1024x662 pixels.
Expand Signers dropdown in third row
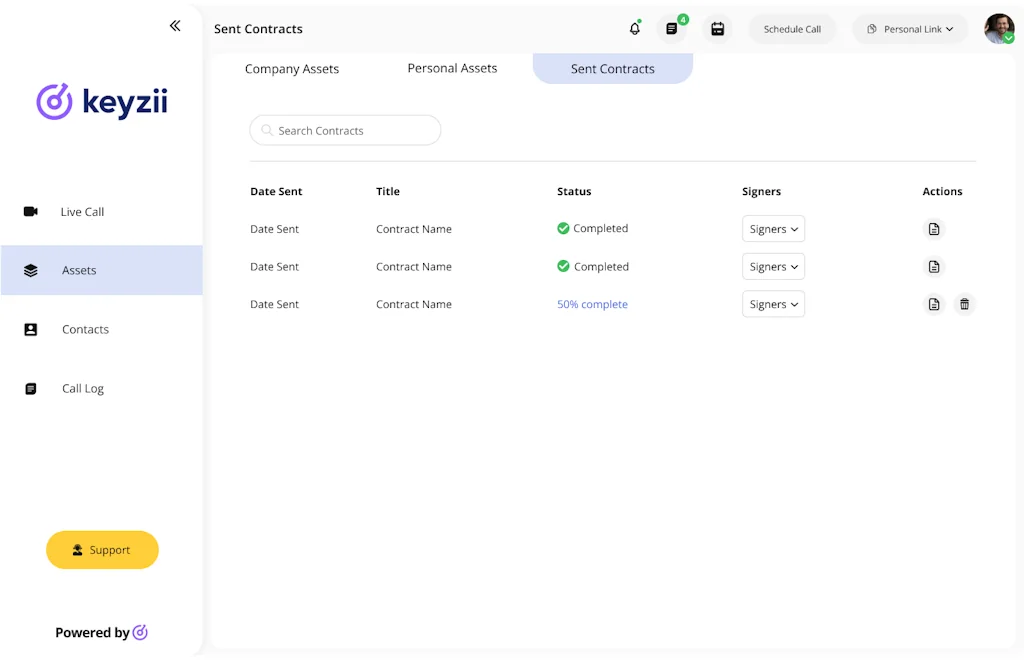[x=773, y=304]
